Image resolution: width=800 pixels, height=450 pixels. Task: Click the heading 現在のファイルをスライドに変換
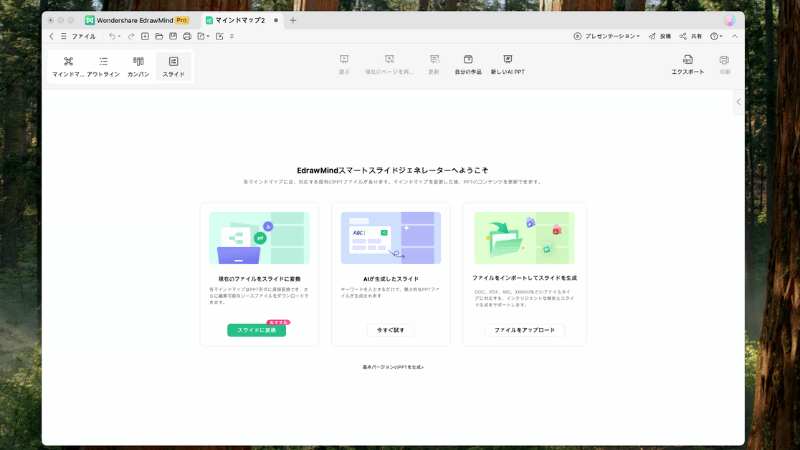click(x=259, y=279)
